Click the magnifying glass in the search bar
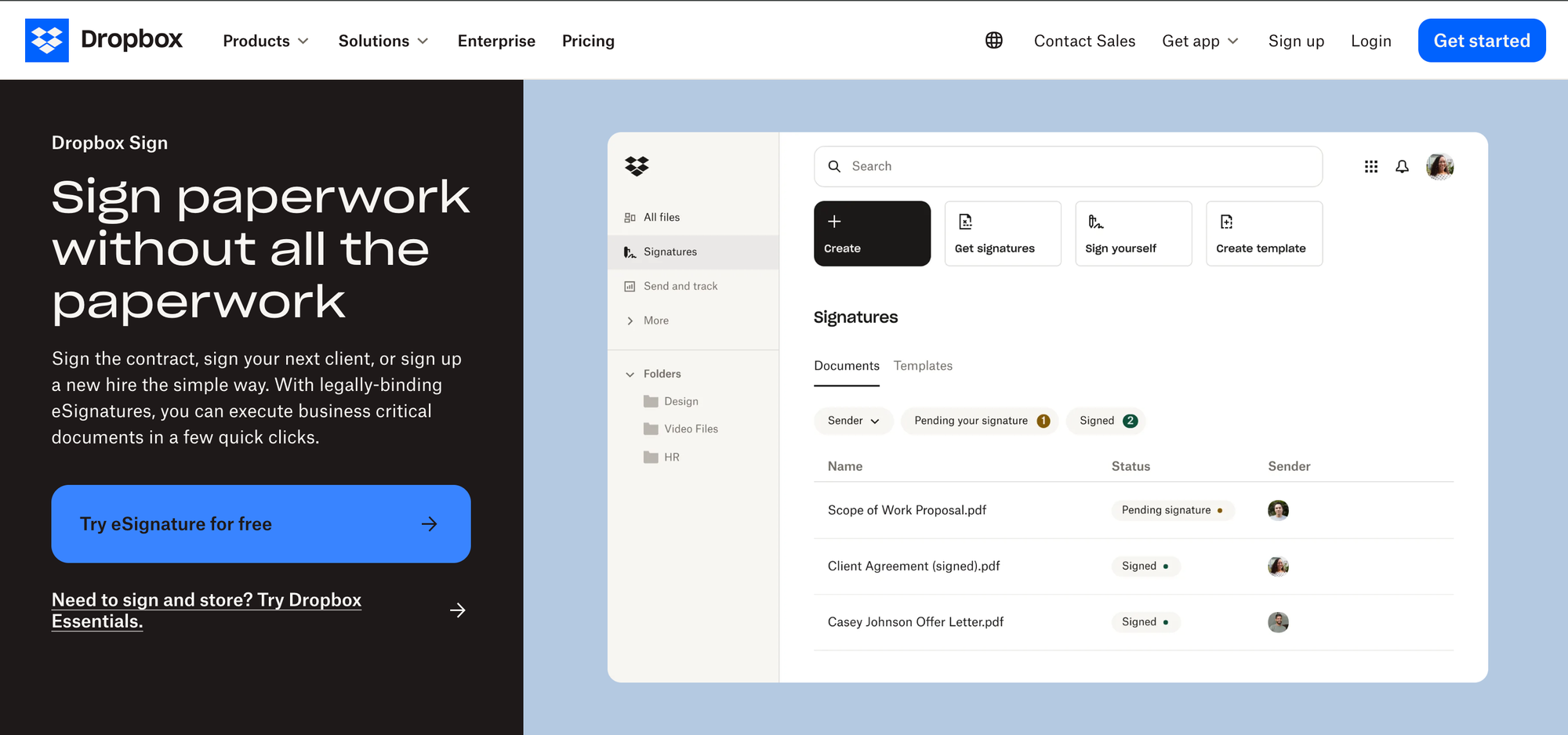Screen dimensions: 1568x735 (835, 166)
